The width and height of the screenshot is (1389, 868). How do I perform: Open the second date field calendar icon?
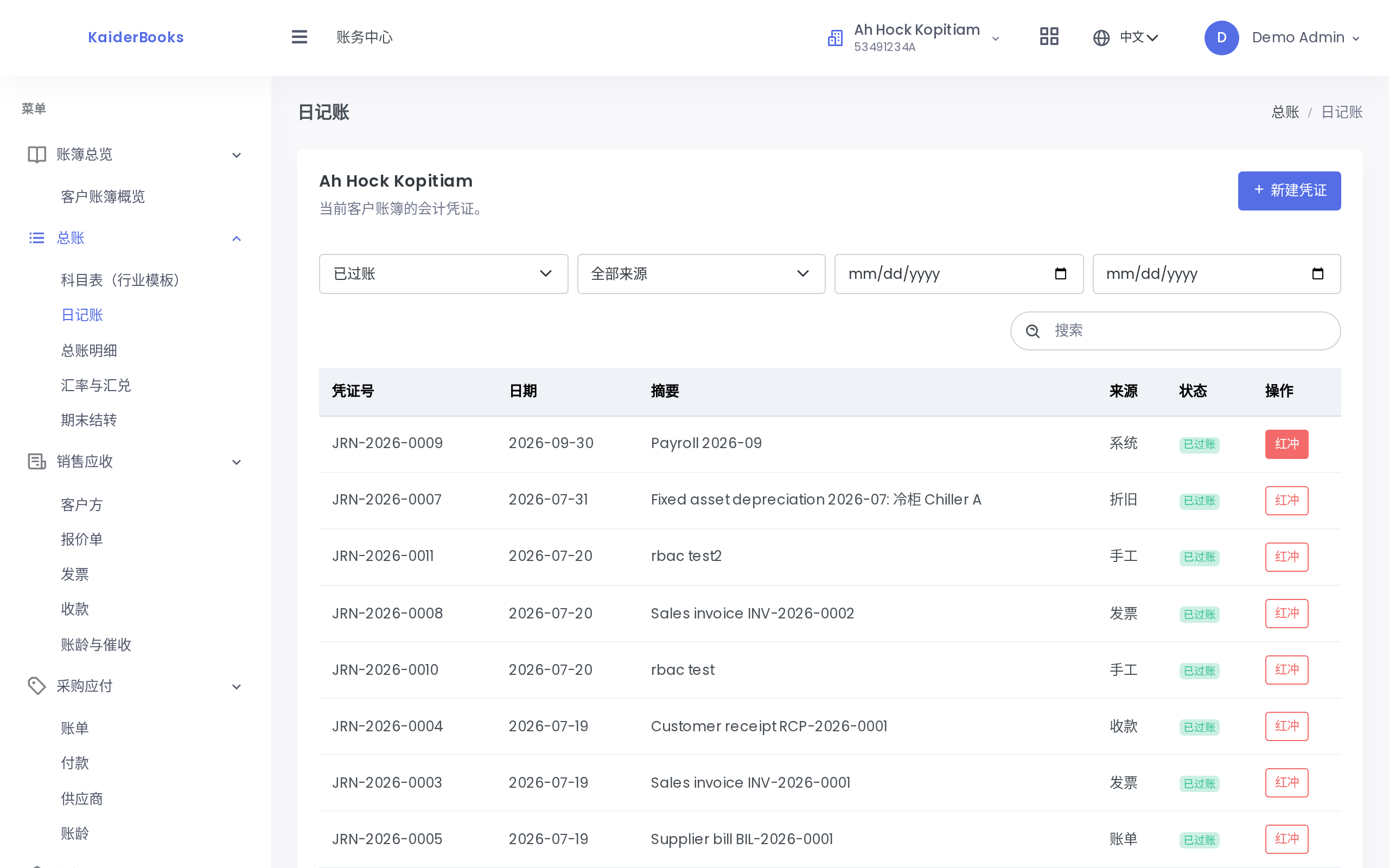1318,274
